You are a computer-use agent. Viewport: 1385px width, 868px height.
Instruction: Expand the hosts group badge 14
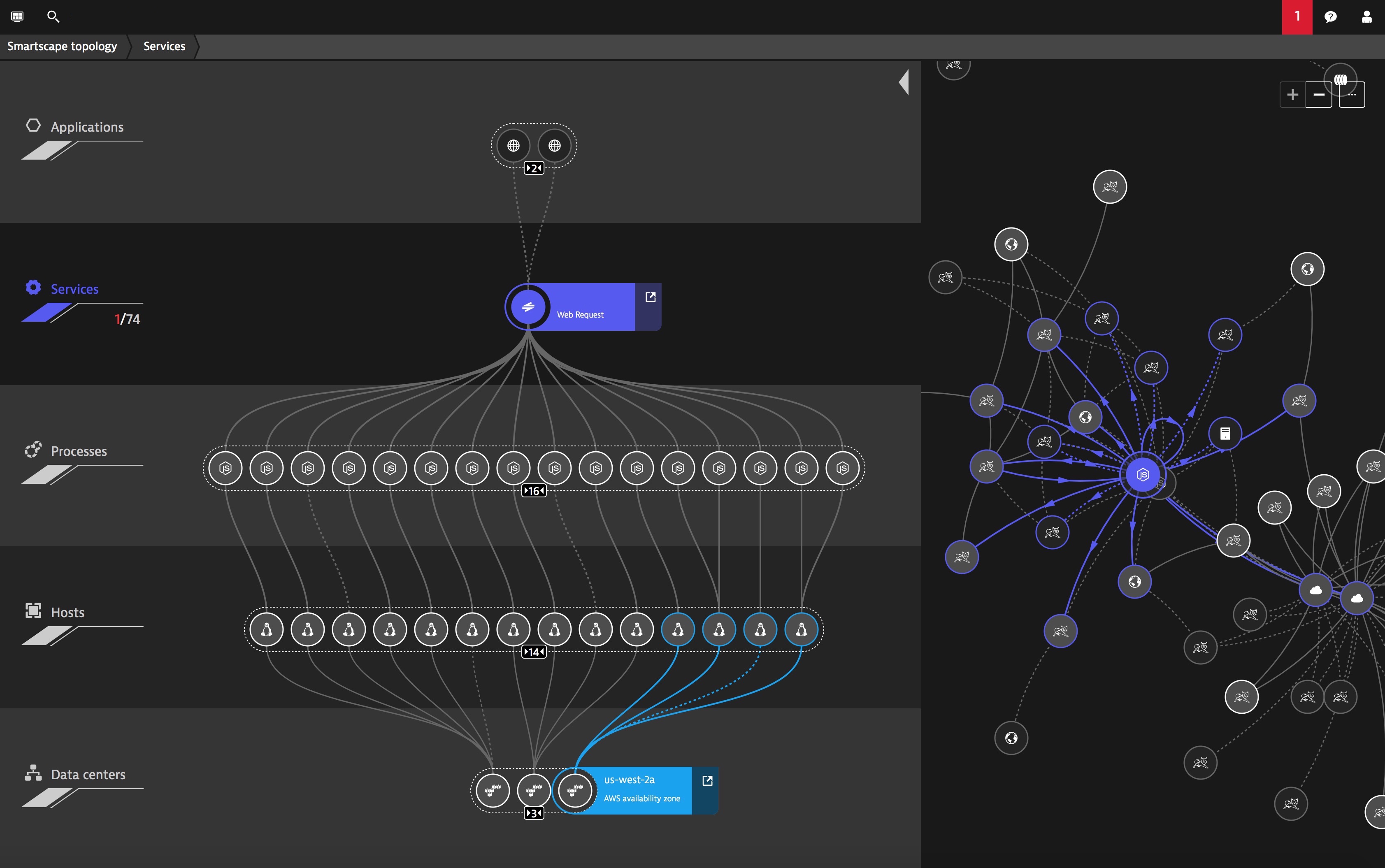coord(534,652)
